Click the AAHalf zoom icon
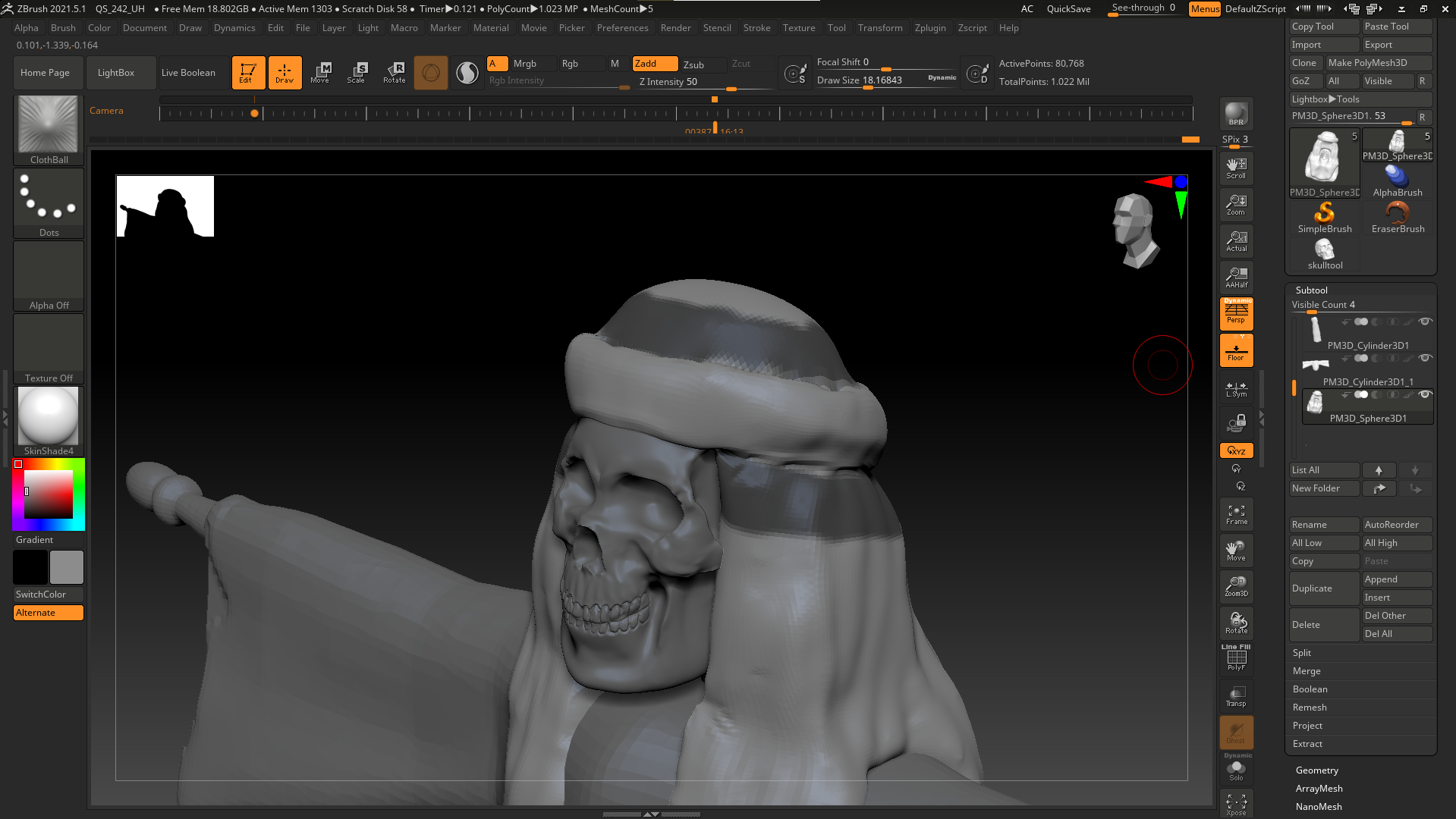Viewport: 1456px width, 819px height. coord(1236,278)
